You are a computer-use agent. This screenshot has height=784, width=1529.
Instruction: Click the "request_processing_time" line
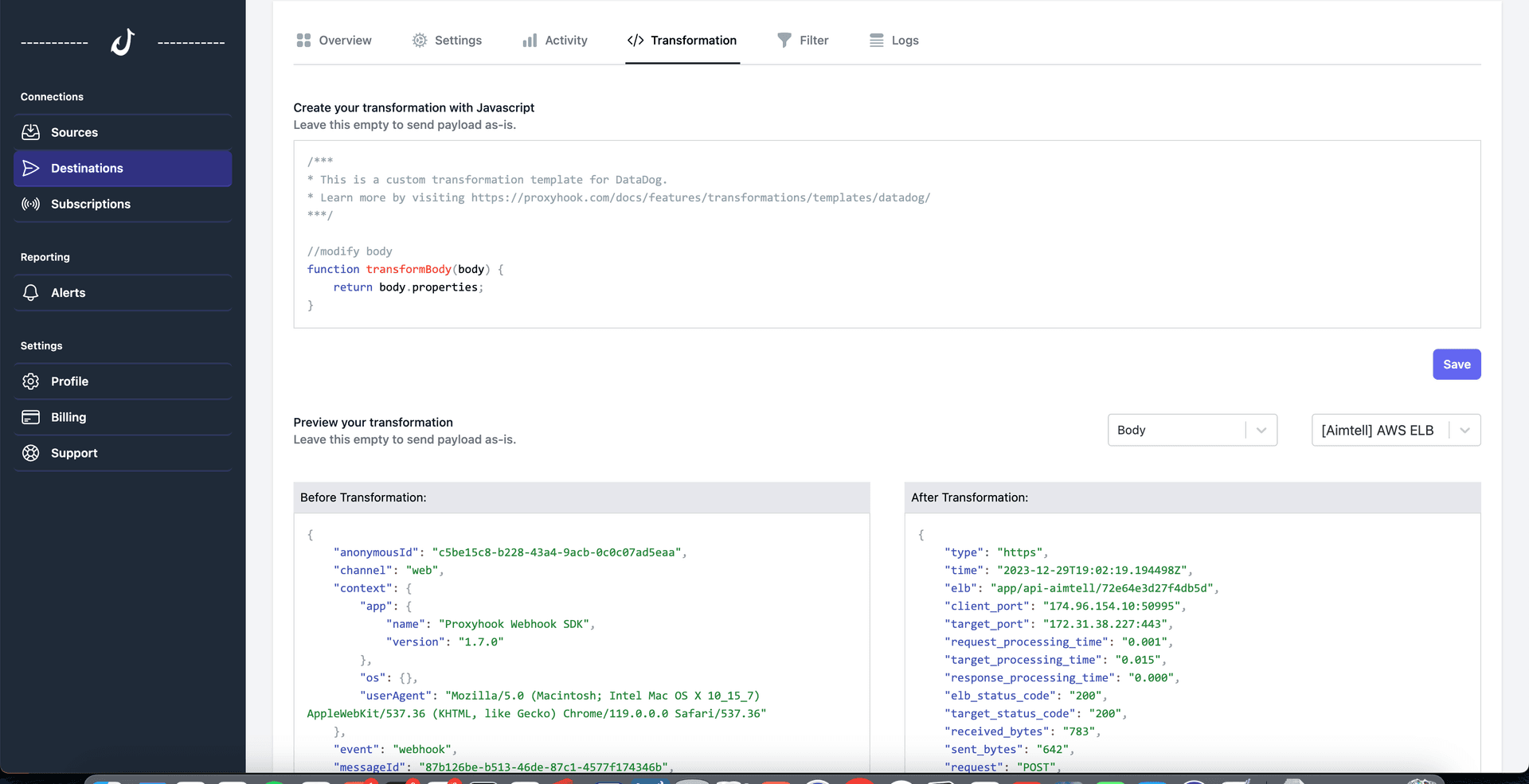click(x=1058, y=642)
